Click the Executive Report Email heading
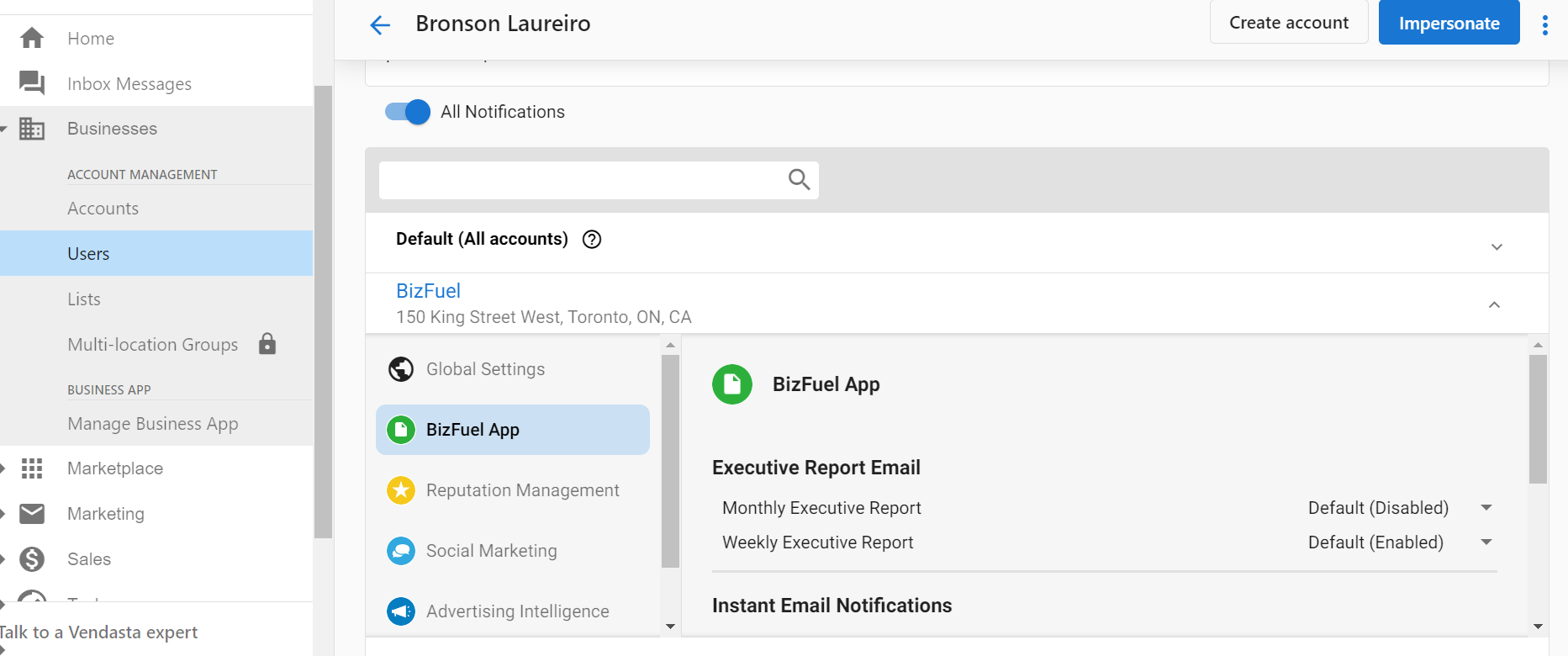1568x656 pixels. tap(816, 468)
